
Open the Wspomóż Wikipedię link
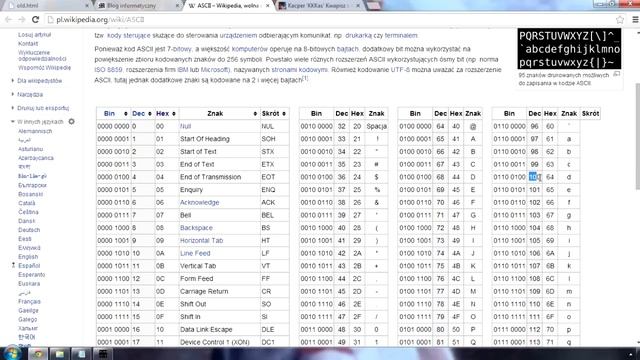point(44,68)
